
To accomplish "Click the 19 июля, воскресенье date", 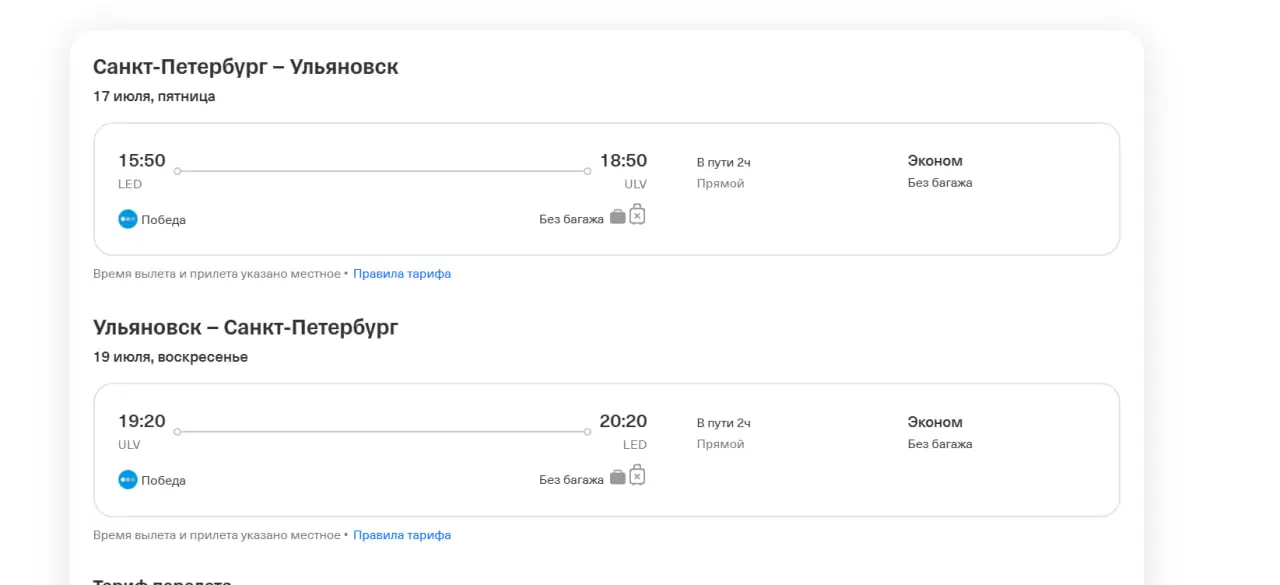I will pos(170,357).
